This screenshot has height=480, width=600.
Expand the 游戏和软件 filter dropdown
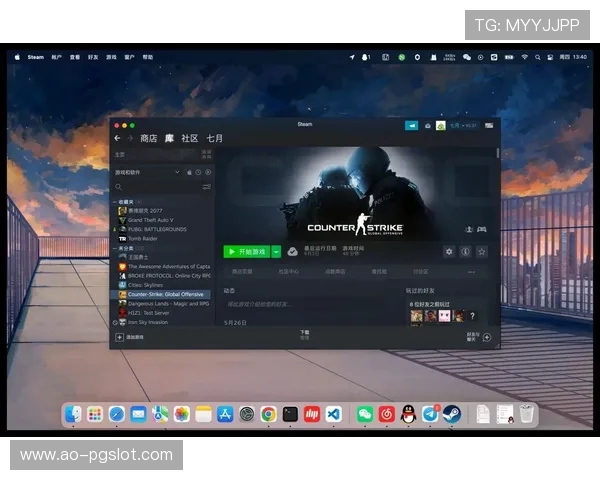coord(178,172)
